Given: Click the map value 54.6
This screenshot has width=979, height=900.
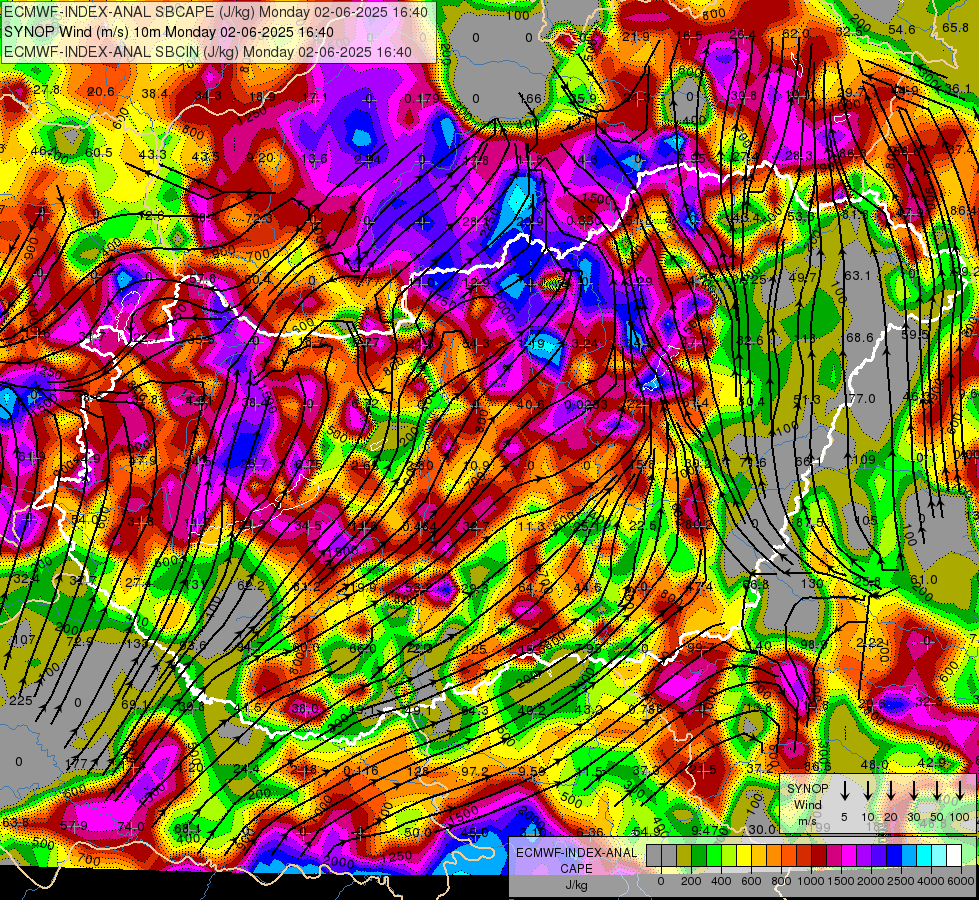Looking at the screenshot, I should tap(902, 29).
